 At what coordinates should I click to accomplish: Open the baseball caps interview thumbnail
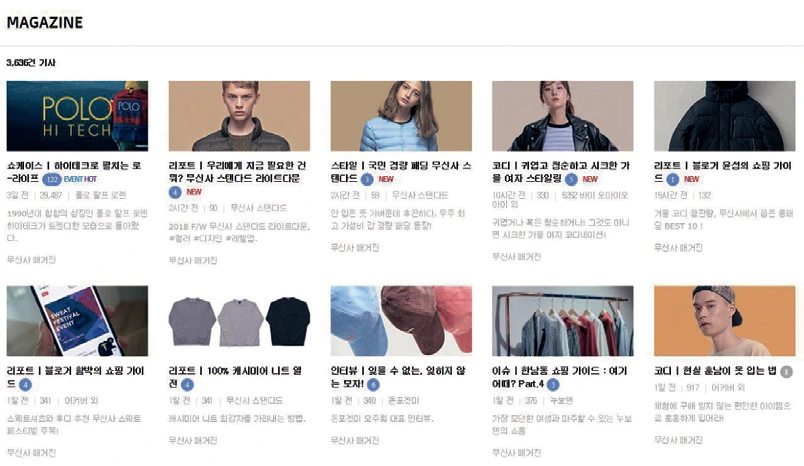pyautogui.click(x=401, y=321)
